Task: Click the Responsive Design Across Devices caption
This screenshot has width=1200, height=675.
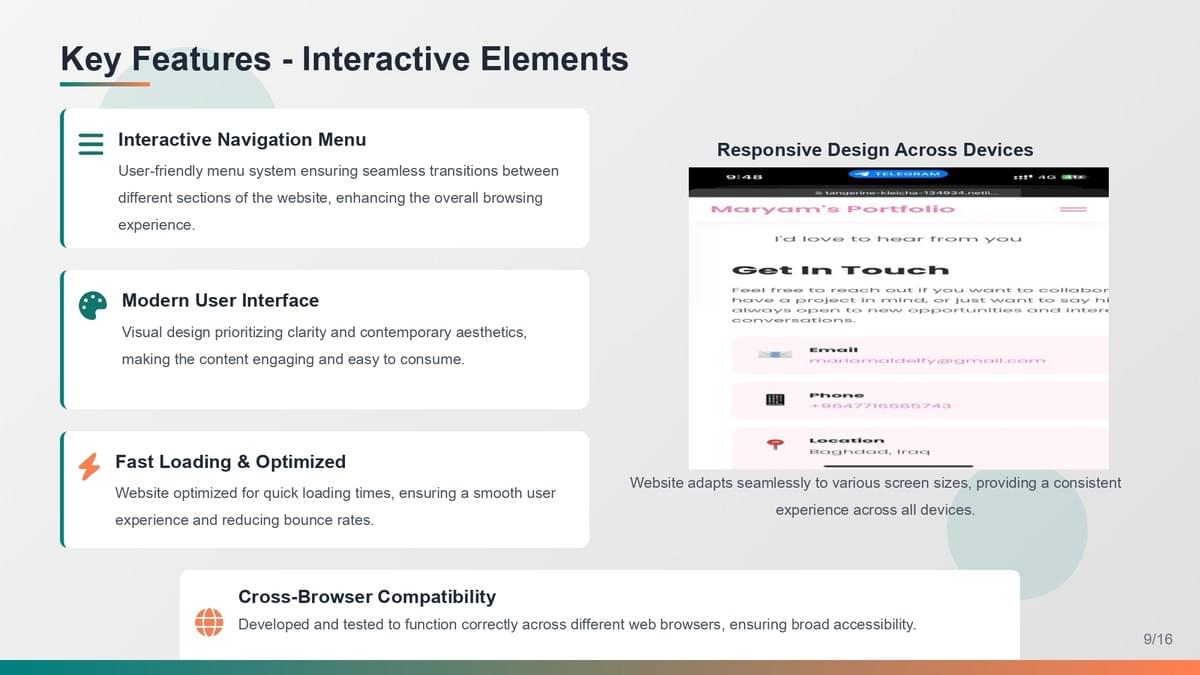Action: coord(875,150)
